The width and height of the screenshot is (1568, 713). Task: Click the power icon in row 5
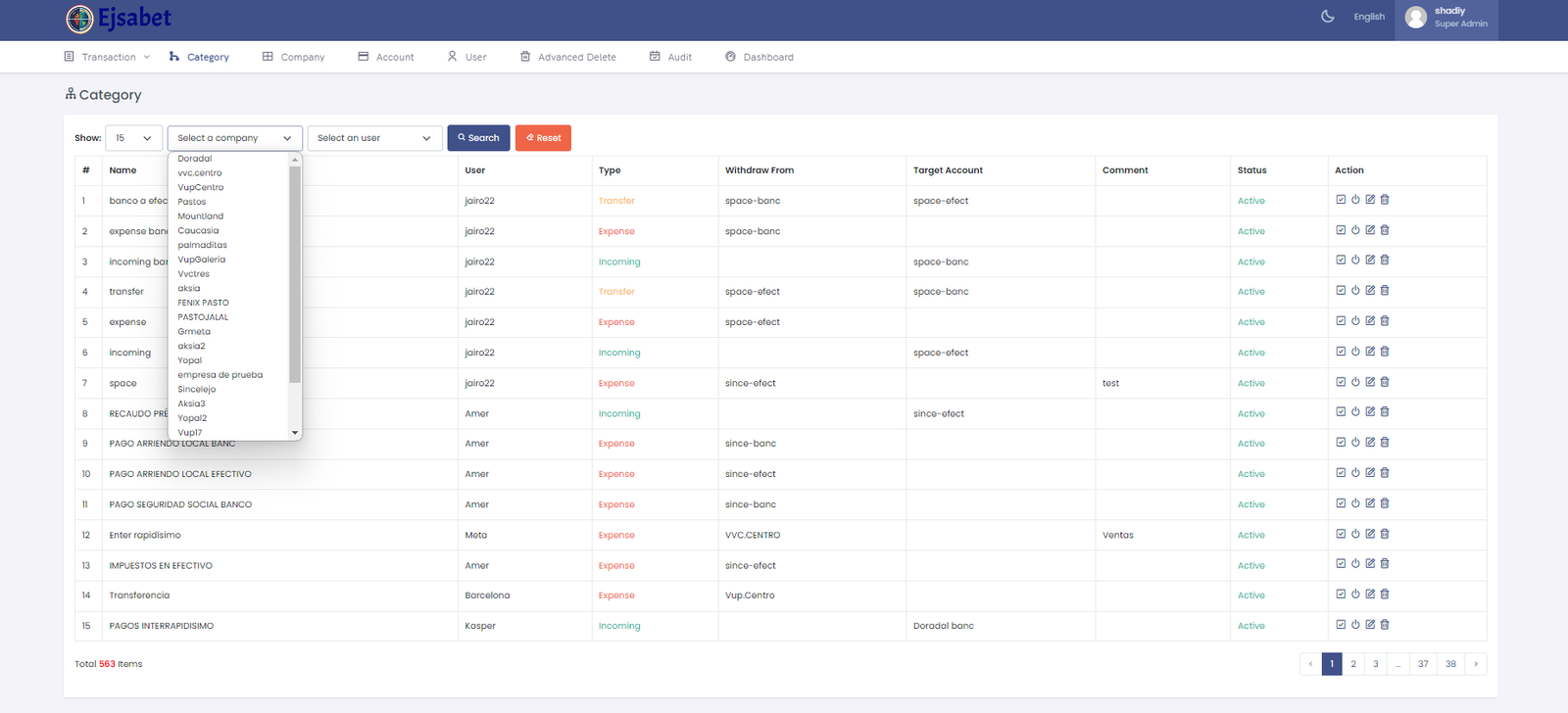point(1355,321)
